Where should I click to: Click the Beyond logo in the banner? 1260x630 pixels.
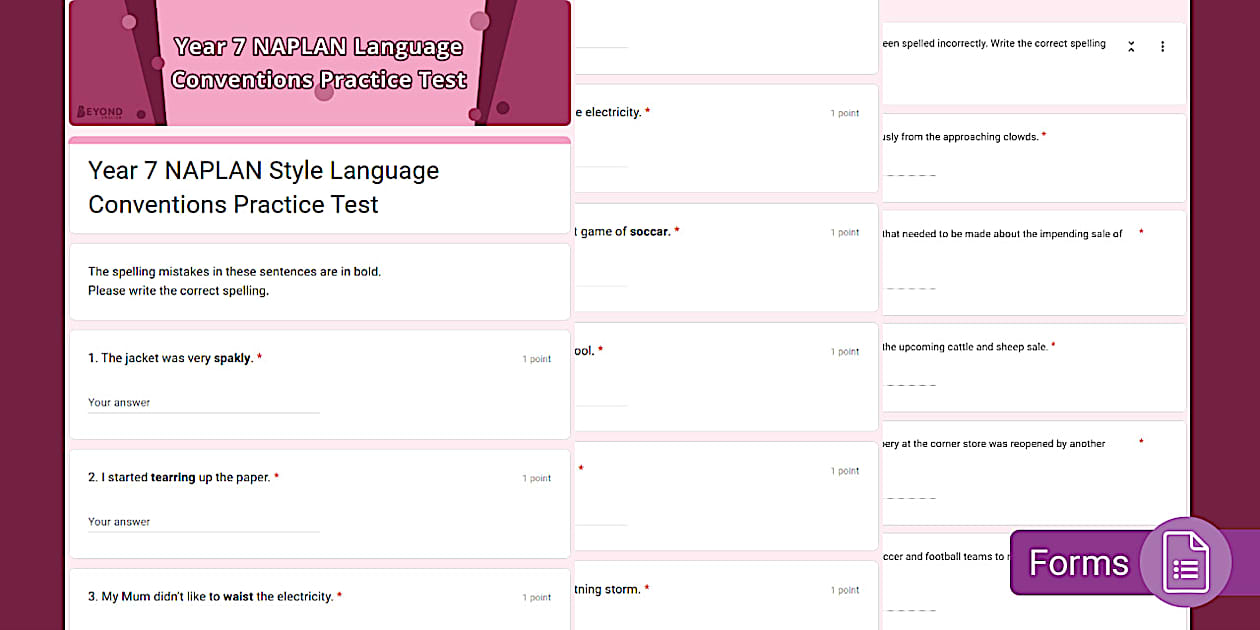pyautogui.click(x=100, y=112)
